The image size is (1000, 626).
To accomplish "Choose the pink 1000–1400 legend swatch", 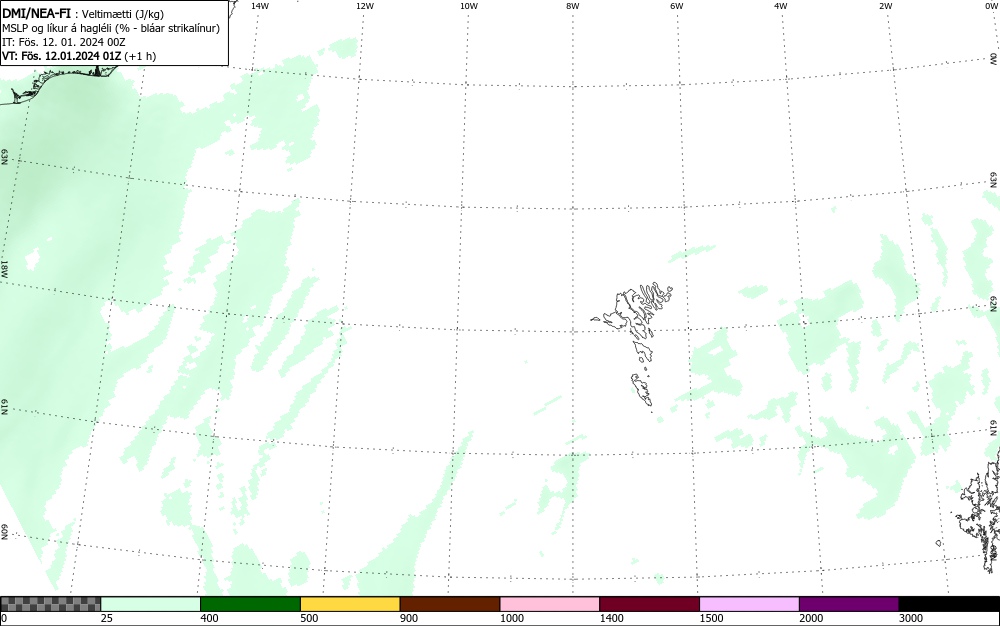I will coord(550,604).
